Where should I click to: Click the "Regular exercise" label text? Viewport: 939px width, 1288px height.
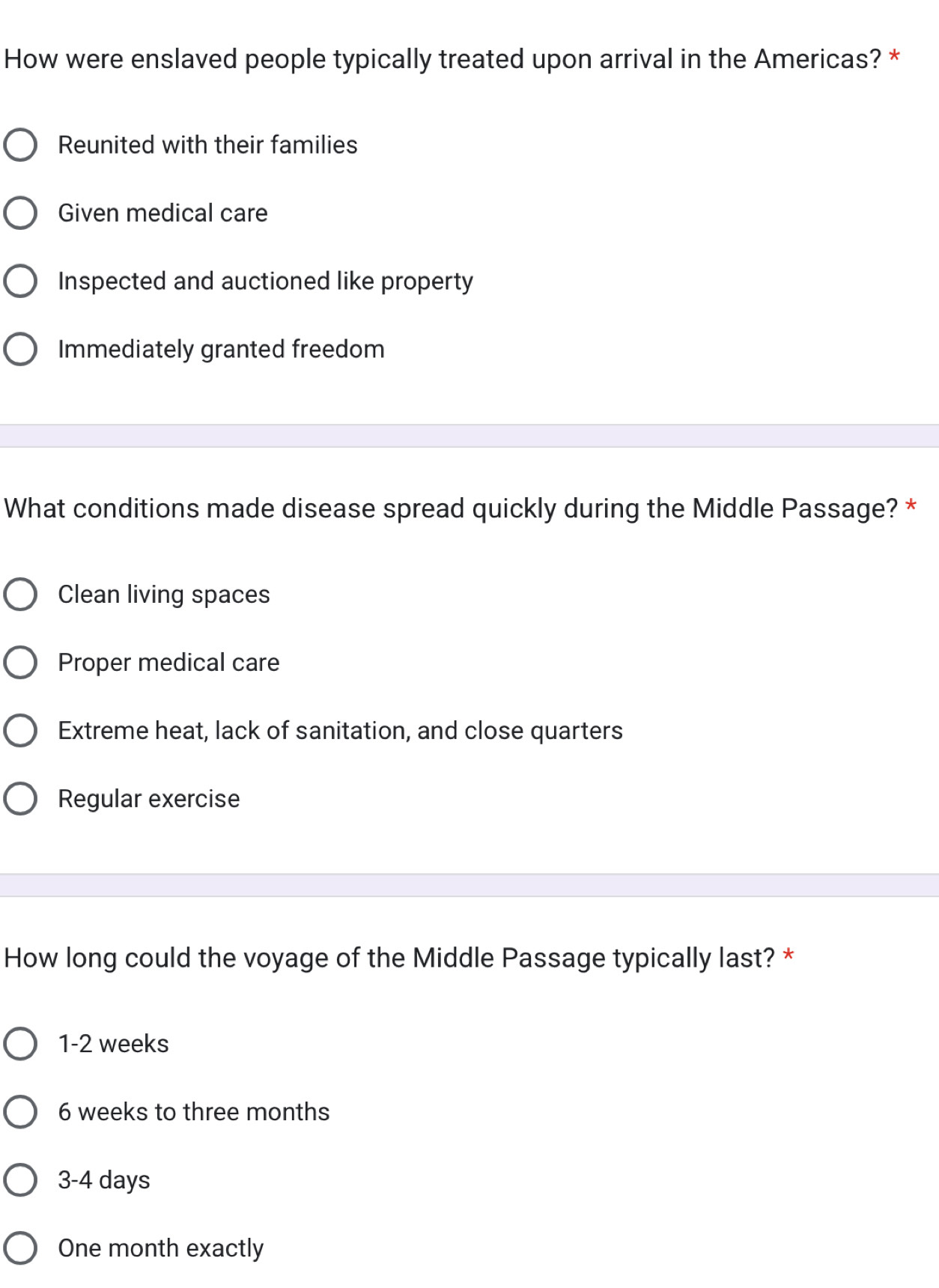pos(149,799)
